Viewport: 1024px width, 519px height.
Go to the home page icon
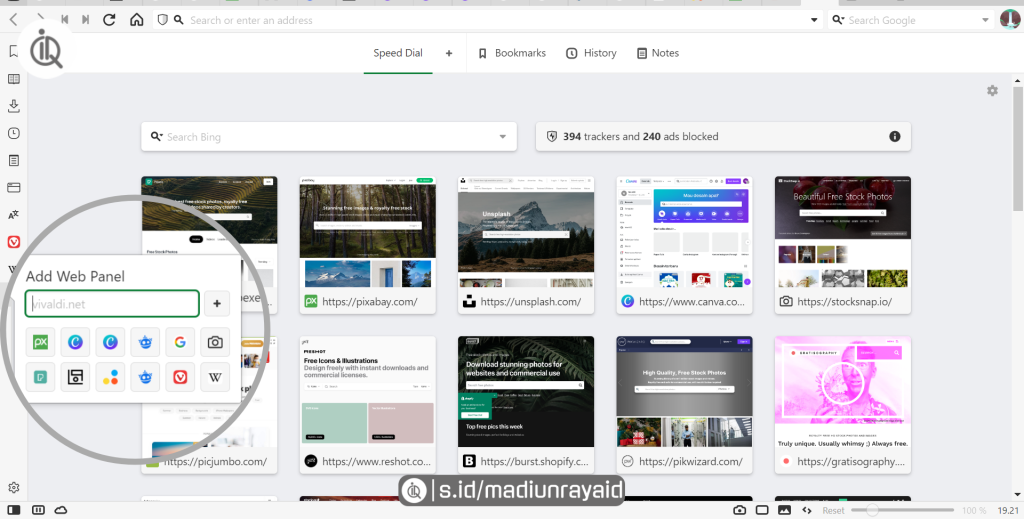pos(136,20)
